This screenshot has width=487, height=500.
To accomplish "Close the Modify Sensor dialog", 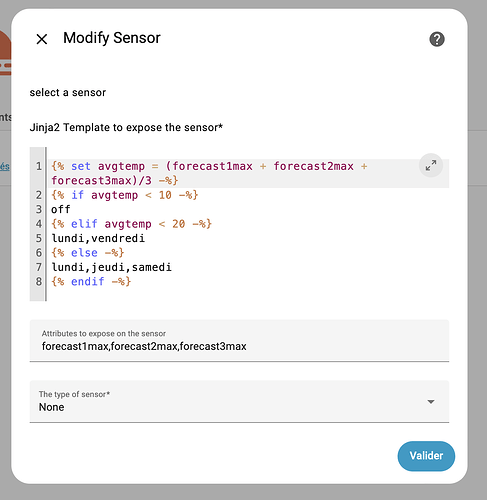I will [x=42, y=39].
